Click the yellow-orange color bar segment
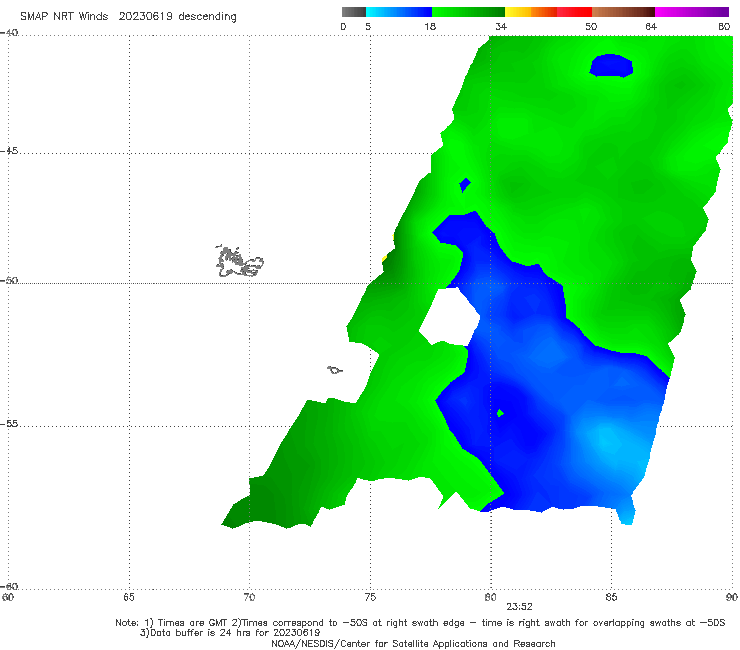Viewport: 740px width, 650px height. coord(531,12)
